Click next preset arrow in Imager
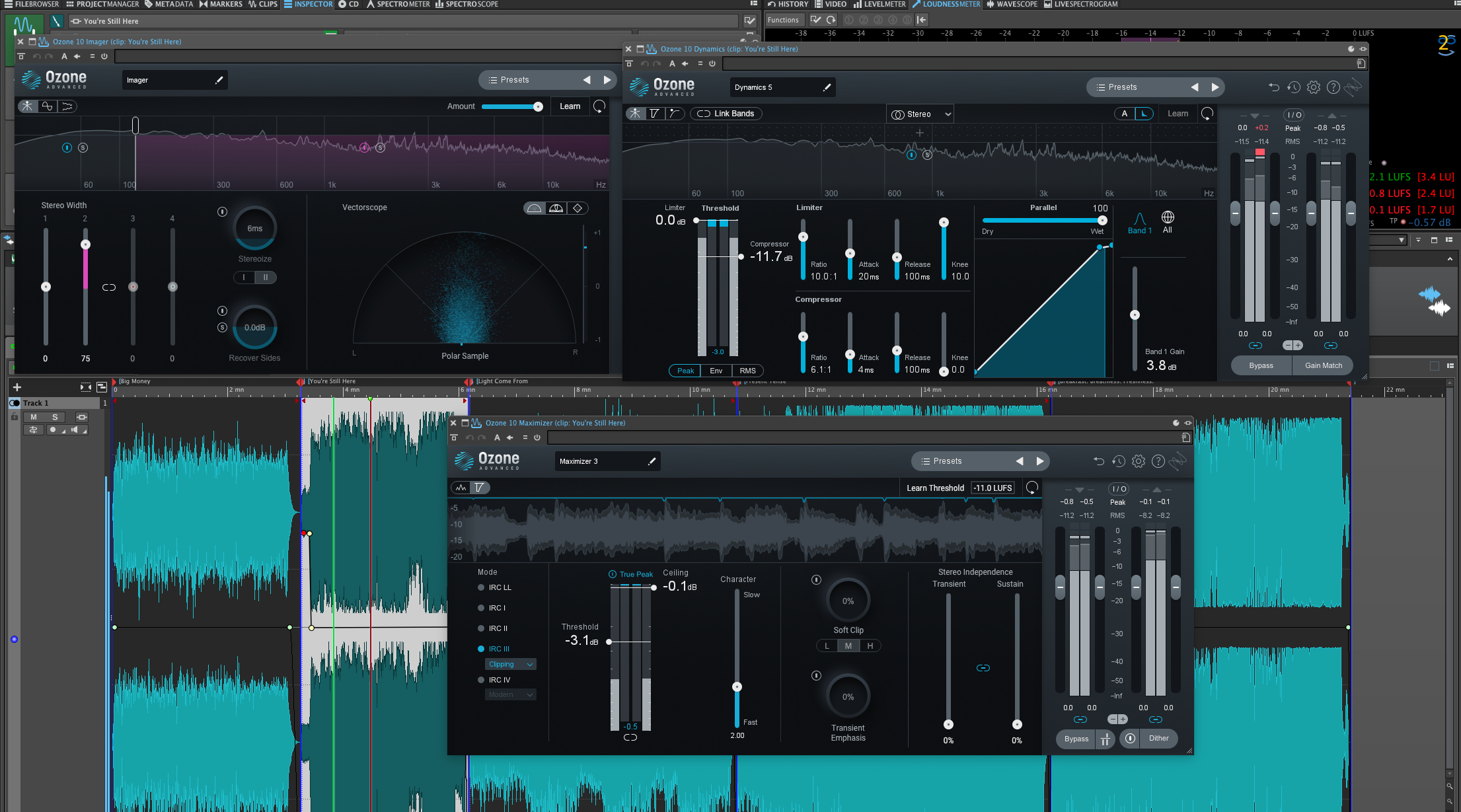1461x812 pixels. (607, 80)
